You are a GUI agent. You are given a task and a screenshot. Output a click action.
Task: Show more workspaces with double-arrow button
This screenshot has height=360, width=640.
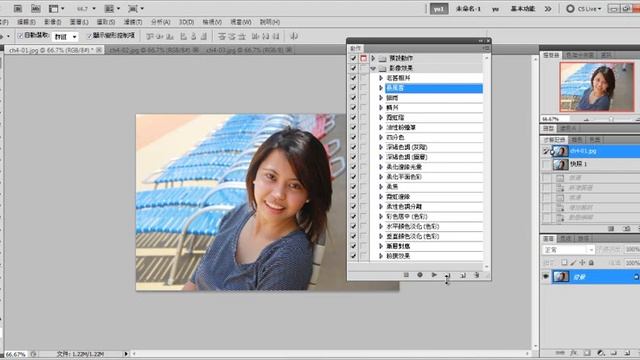tap(548, 9)
